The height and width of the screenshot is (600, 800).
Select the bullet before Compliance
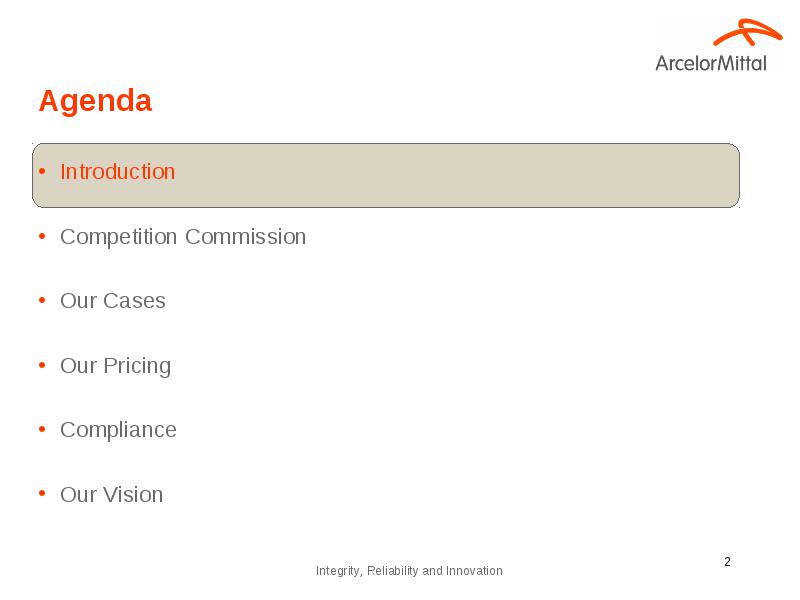(x=42, y=430)
